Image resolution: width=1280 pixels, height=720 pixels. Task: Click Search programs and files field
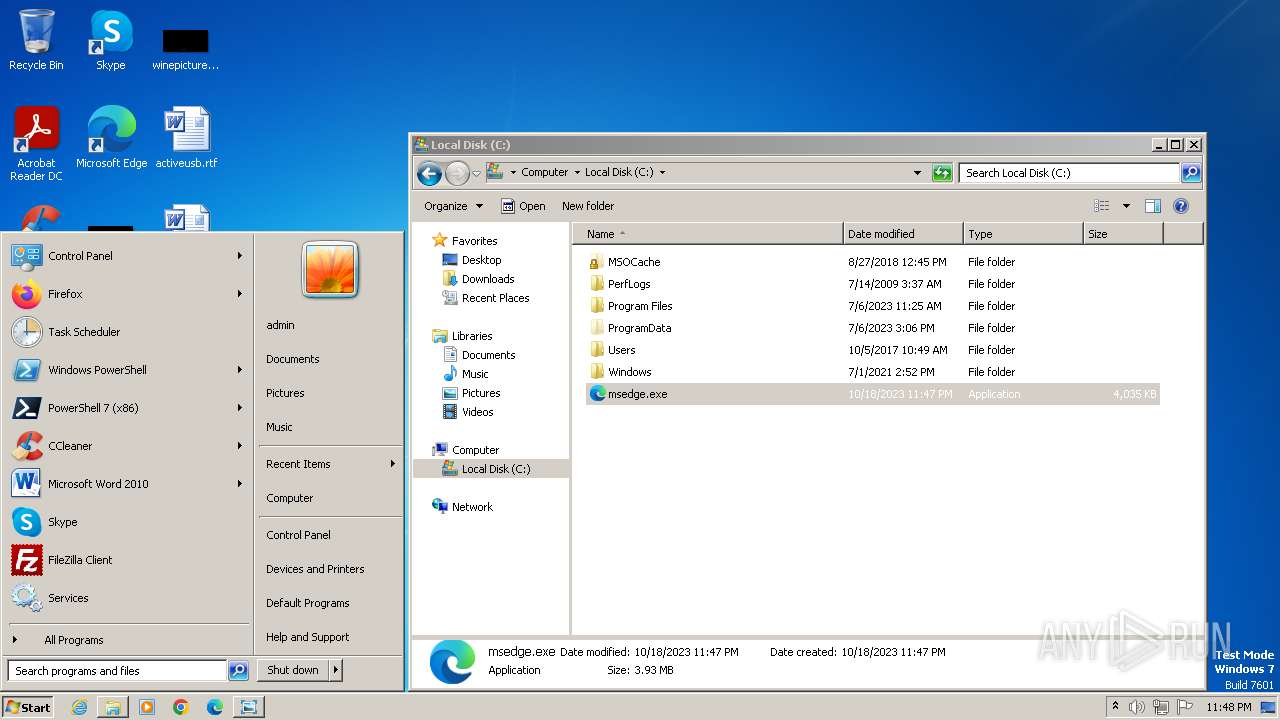(x=117, y=671)
